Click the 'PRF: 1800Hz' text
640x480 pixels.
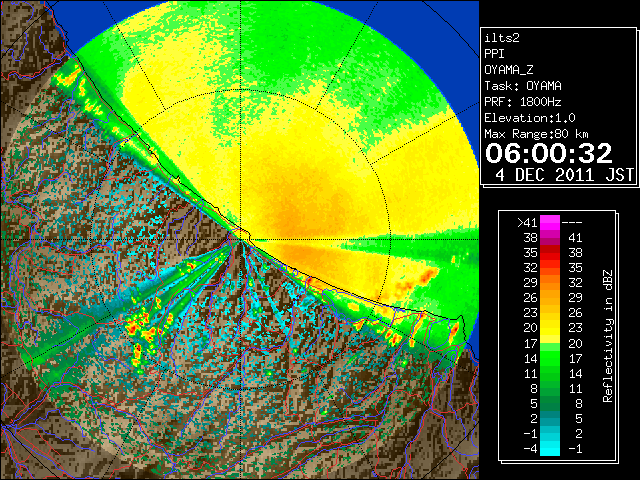point(523,102)
